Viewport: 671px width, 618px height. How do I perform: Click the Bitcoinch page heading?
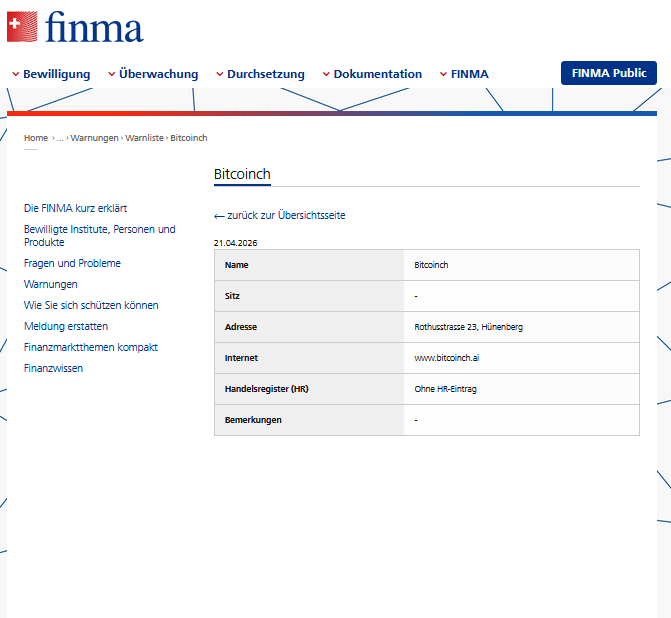(242, 174)
